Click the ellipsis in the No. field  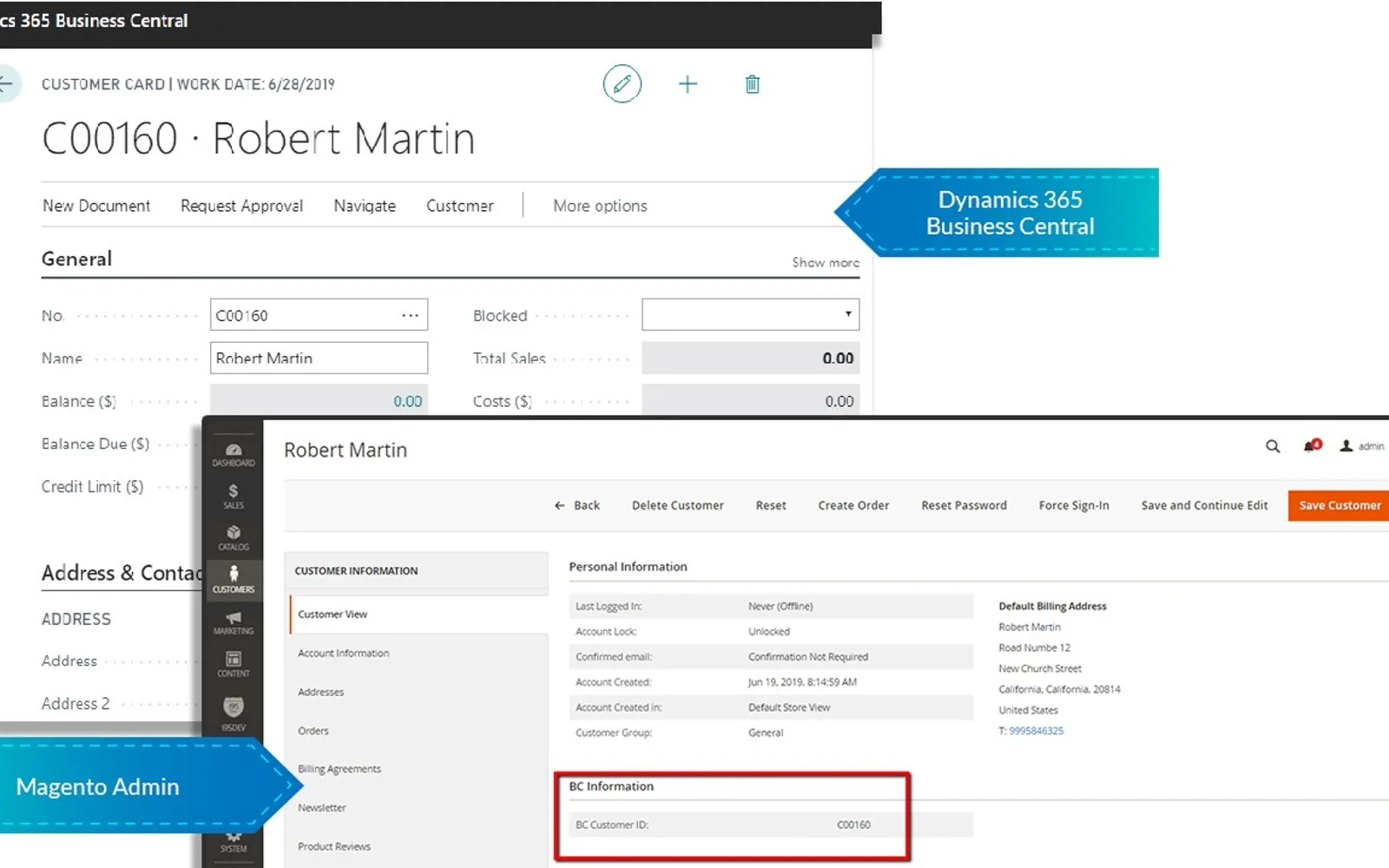pyautogui.click(x=410, y=315)
